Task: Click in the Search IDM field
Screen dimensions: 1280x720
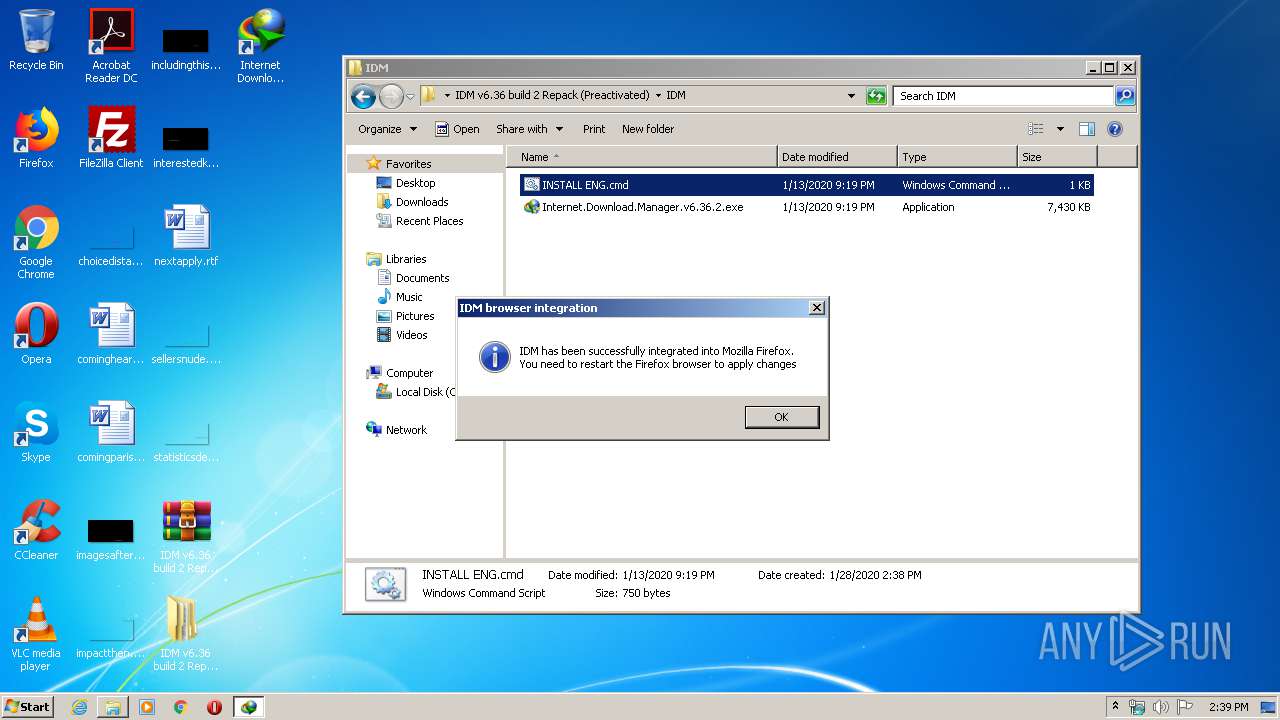Action: tap(1003, 96)
